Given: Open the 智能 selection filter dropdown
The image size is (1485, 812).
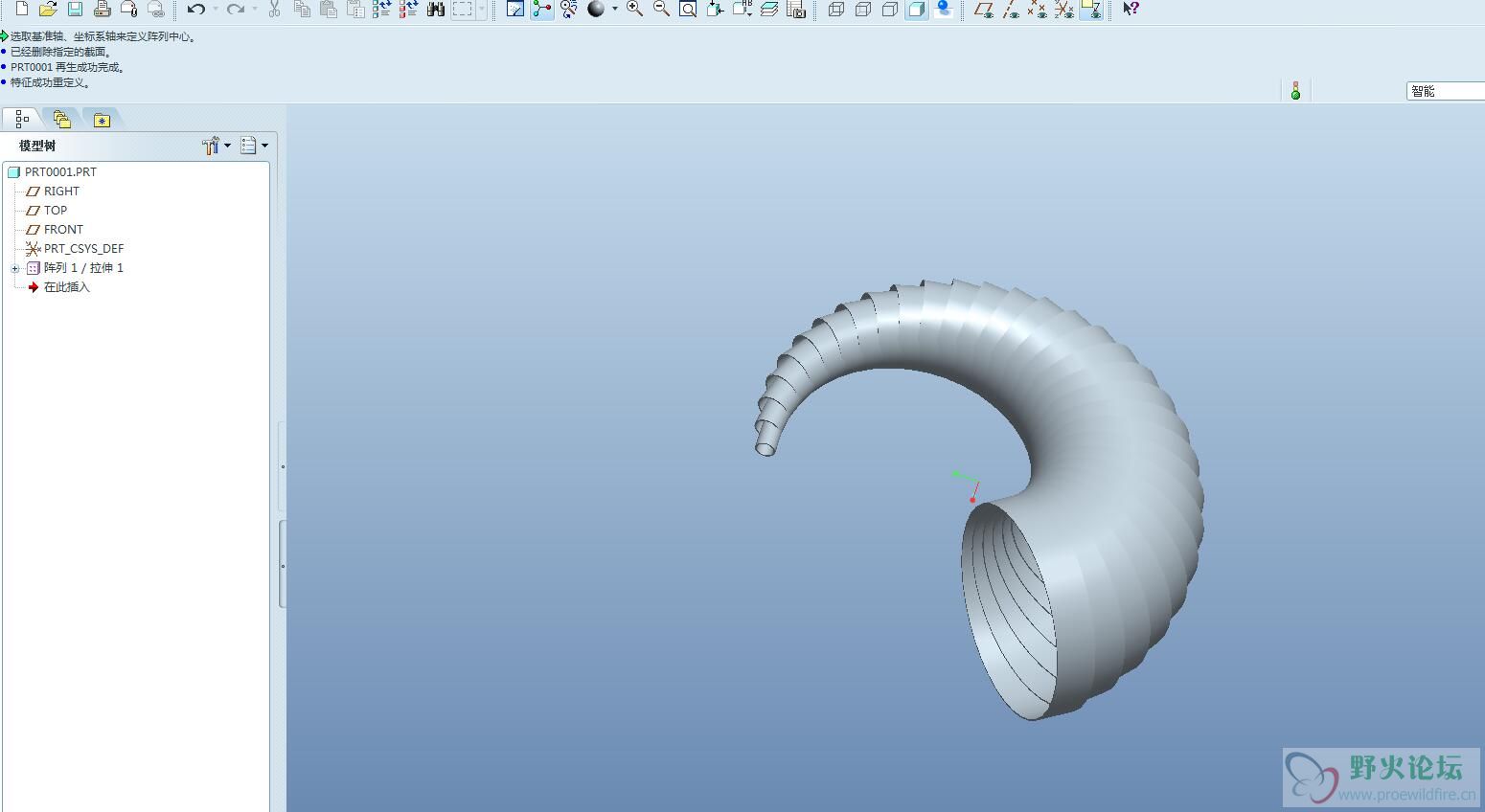Looking at the screenshot, I should pos(1445,91).
